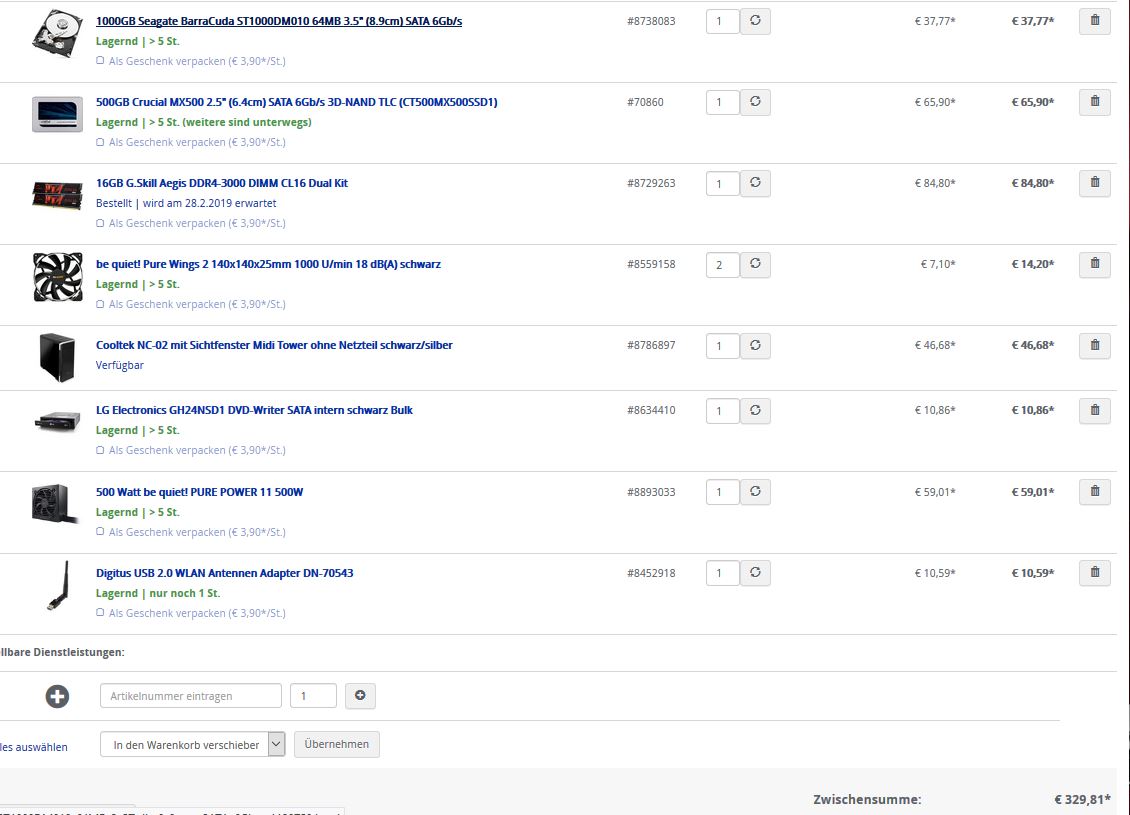Screen dimensions: 1130x815
Task: Update quantity for Cooltek NC-02
Action: [x=755, y=345]
